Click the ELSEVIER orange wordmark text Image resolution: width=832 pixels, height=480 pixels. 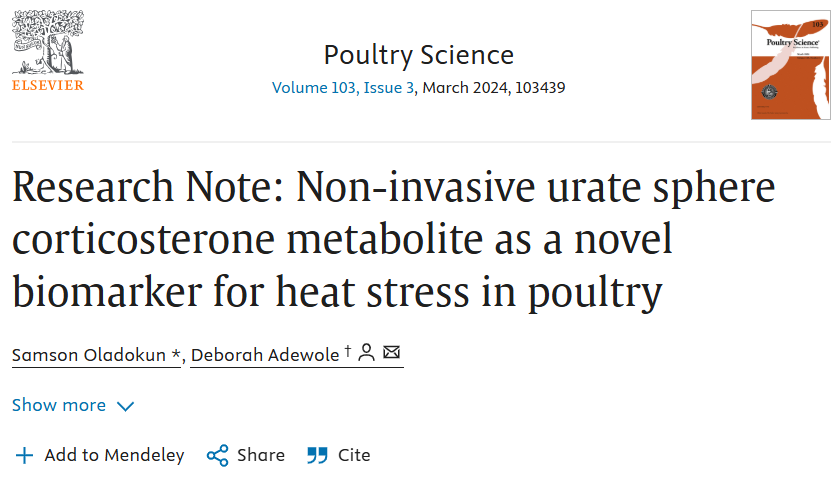pos(48,85)
